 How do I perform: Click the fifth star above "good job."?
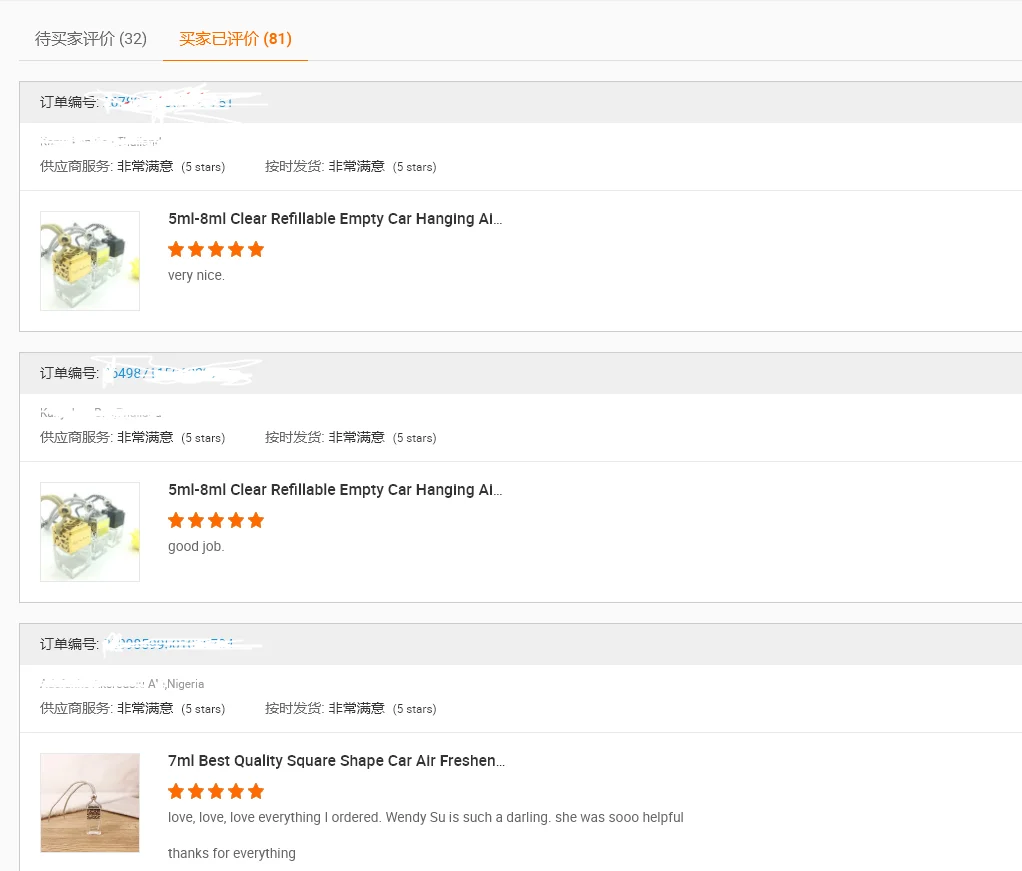coord(256,520)
